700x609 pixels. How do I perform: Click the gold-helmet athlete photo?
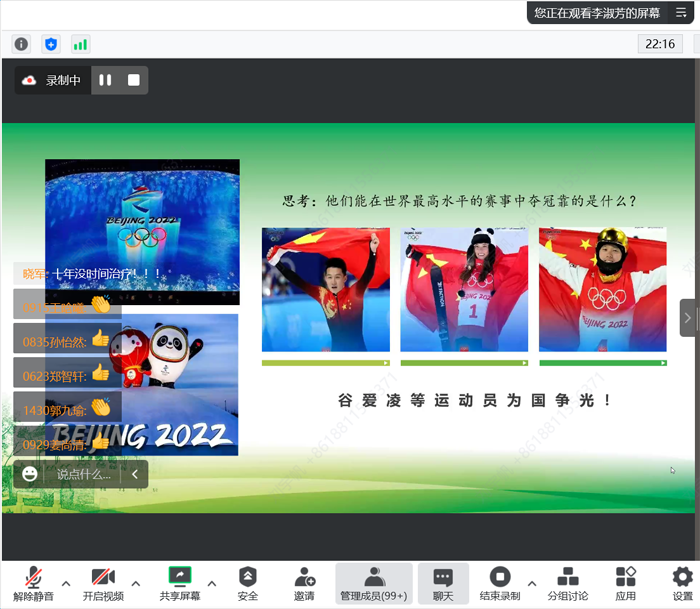coord(603,290)
